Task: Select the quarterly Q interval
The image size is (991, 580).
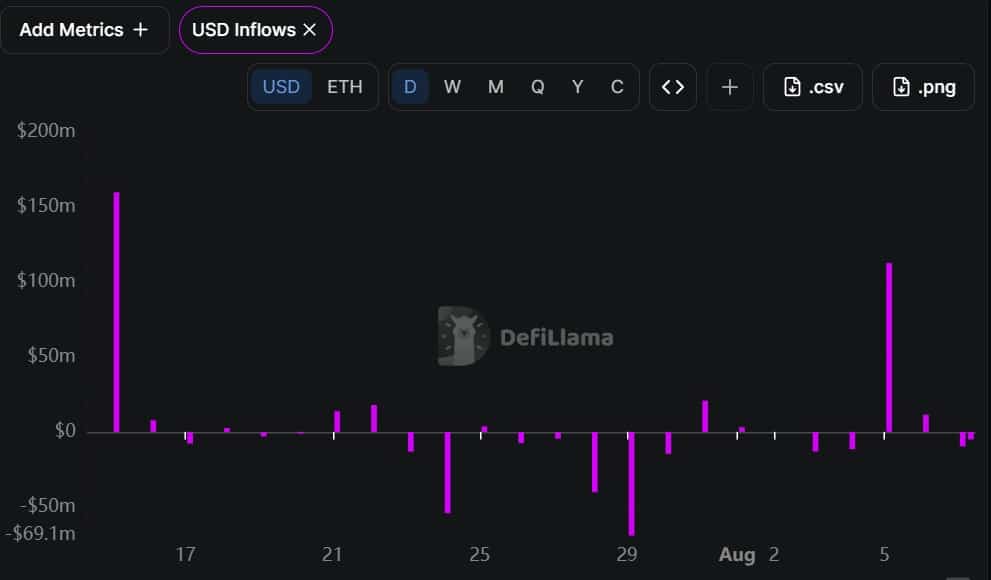Action: (x=537, y=87)
